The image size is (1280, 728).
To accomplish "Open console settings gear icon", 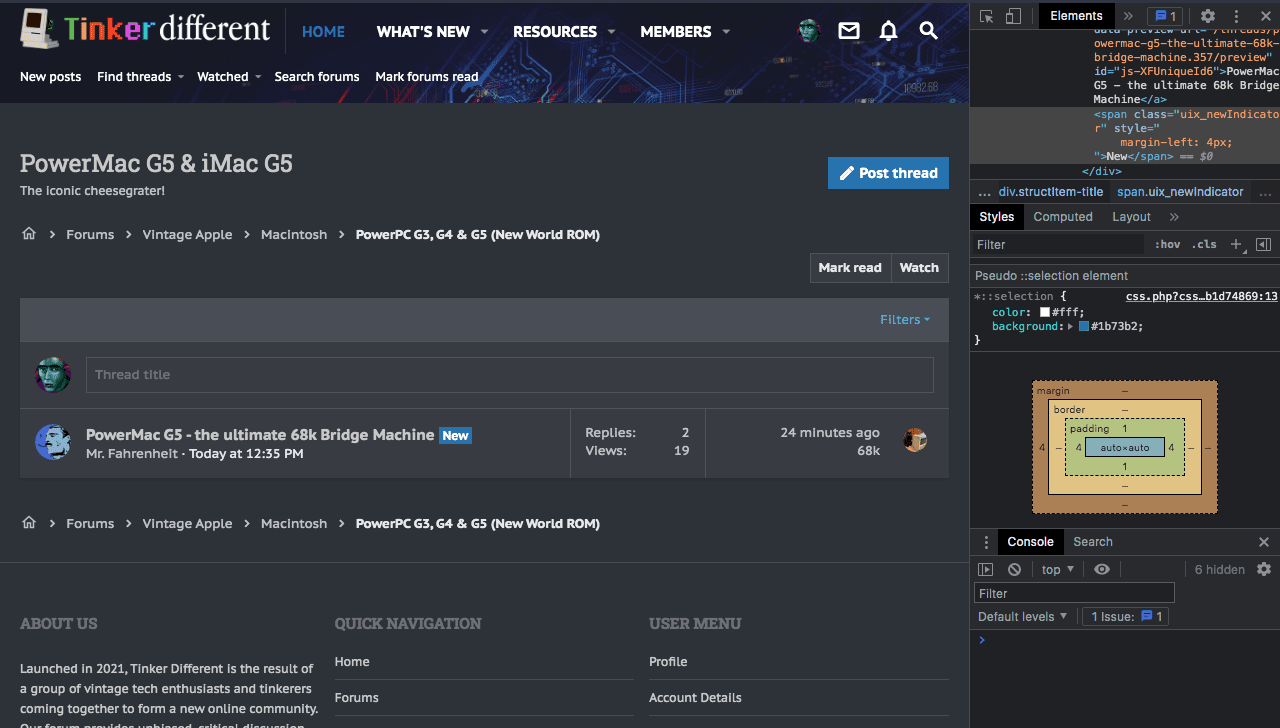I will (1264, 569).
